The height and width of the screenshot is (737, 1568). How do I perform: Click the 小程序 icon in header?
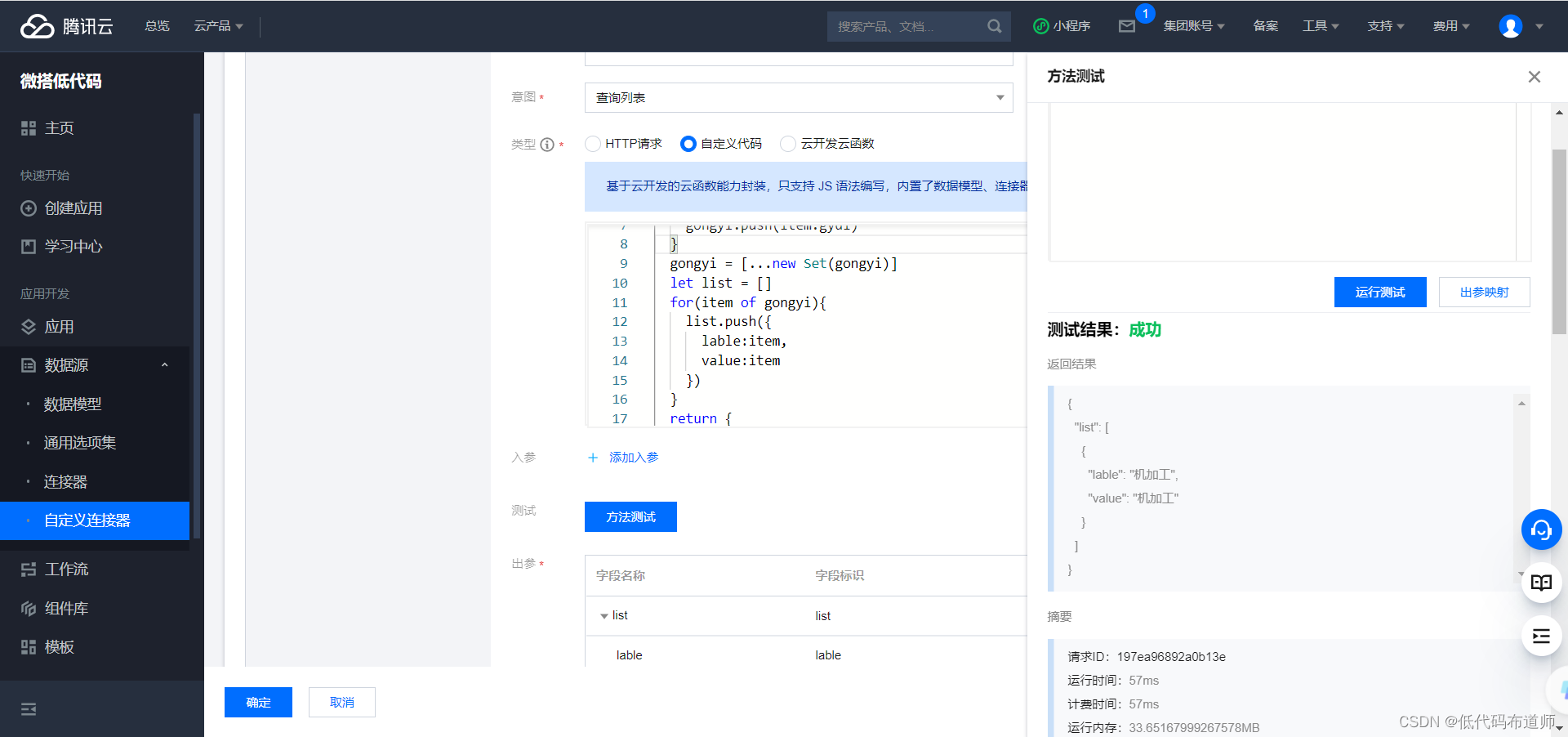tap(1041, 26)
